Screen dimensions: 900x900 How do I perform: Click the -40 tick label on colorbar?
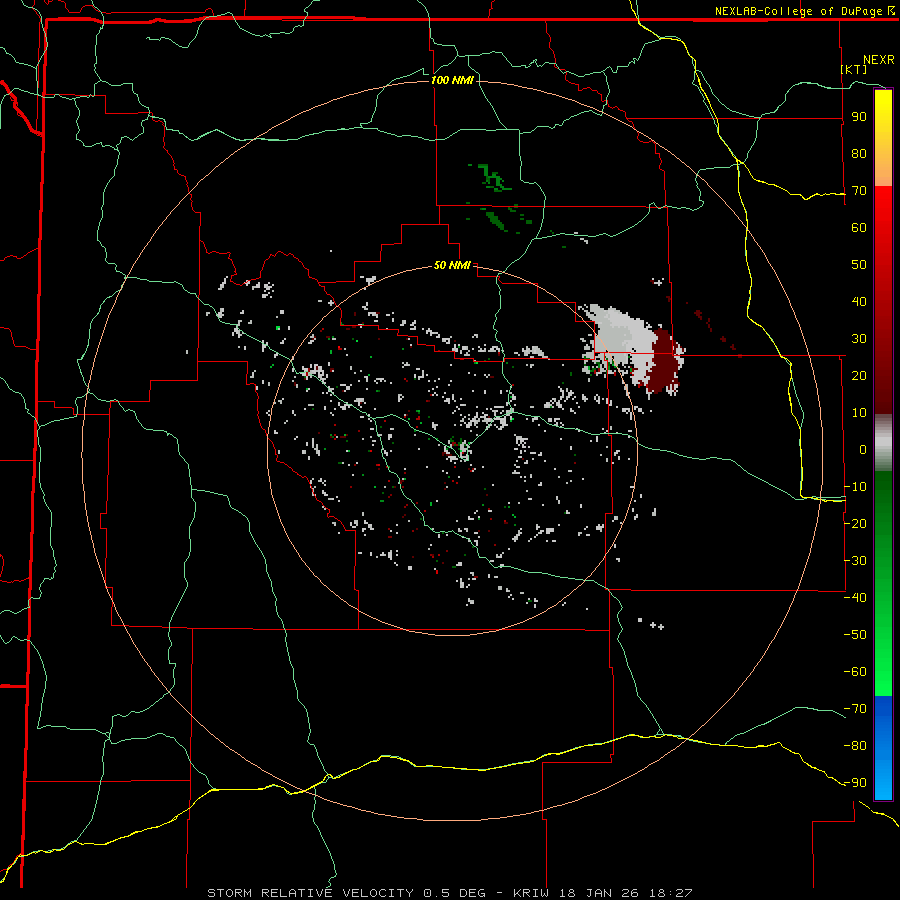855,598
